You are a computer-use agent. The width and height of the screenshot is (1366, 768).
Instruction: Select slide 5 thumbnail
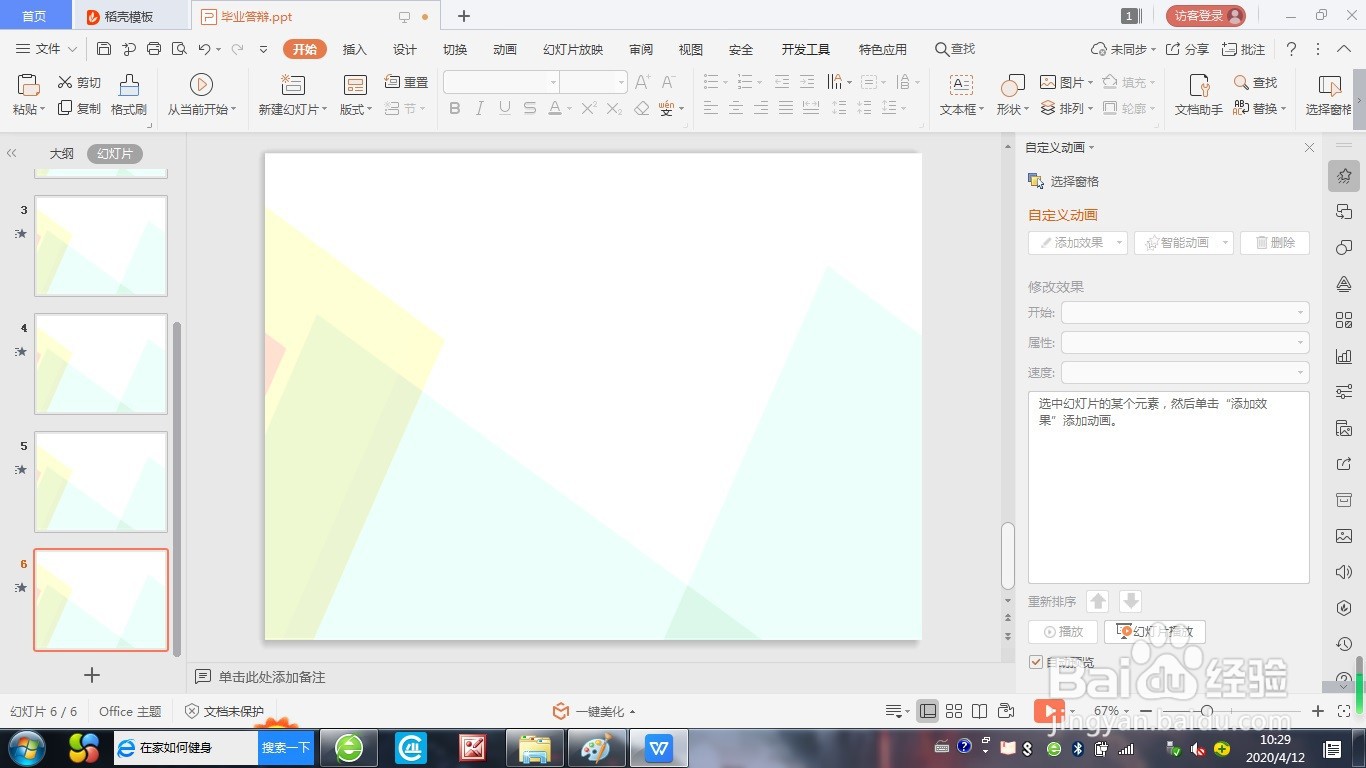point(101,482)
